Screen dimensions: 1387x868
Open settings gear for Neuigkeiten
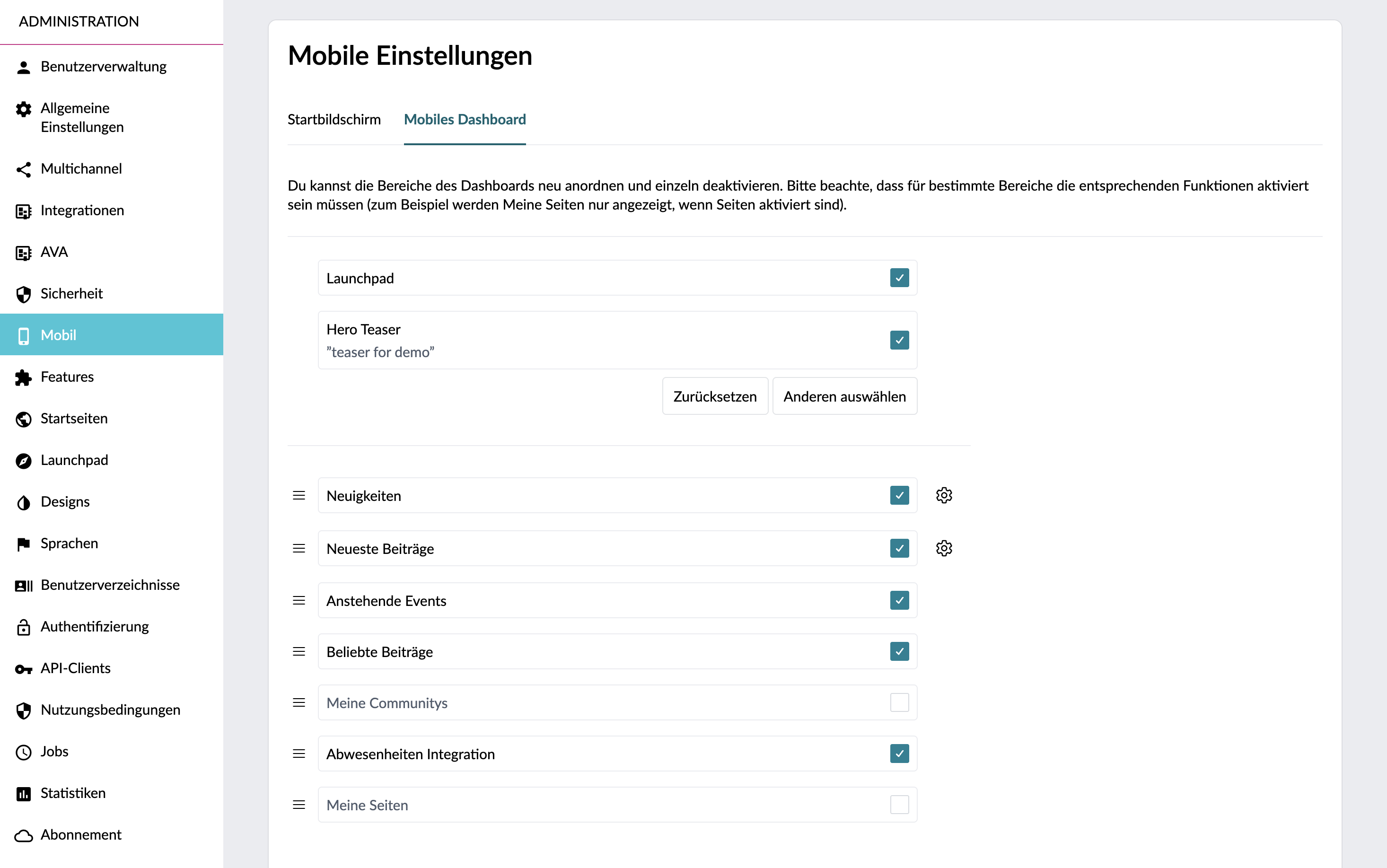click(x=944, y=495)
